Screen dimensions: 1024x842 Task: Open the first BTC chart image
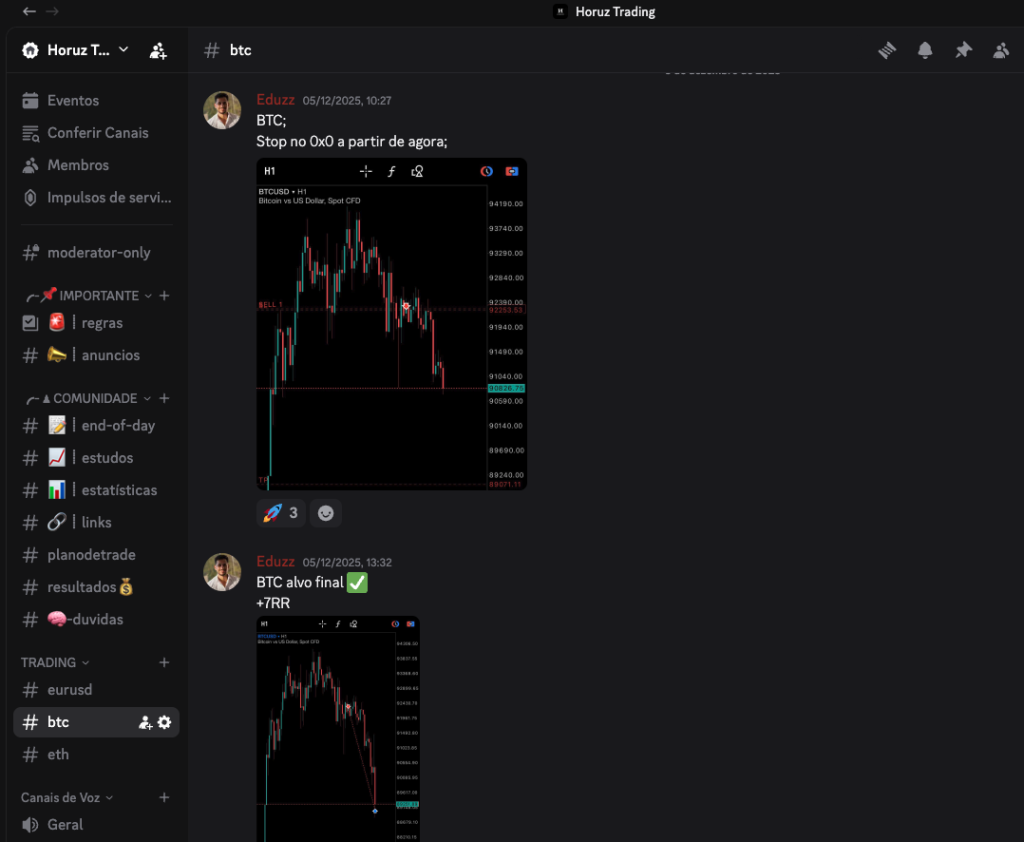(391, 324)
